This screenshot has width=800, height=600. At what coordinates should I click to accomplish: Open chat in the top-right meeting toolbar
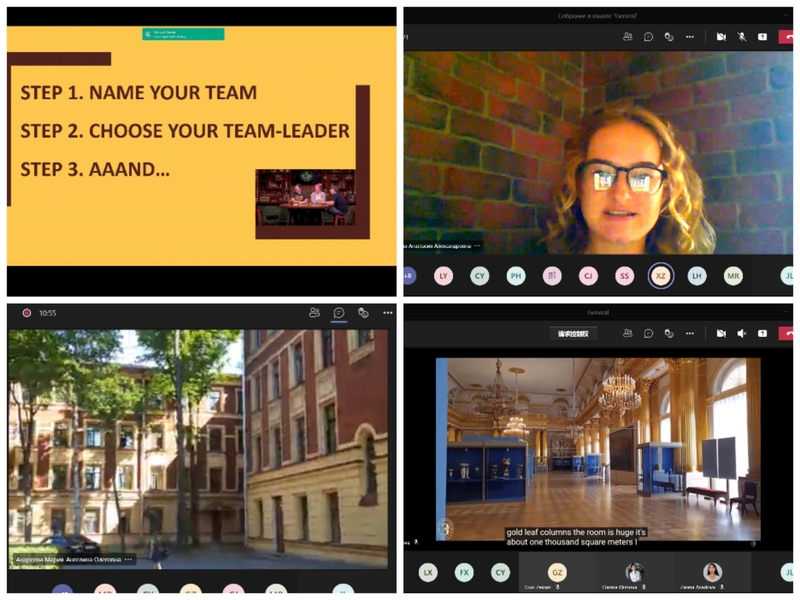(x=648, y=36)
